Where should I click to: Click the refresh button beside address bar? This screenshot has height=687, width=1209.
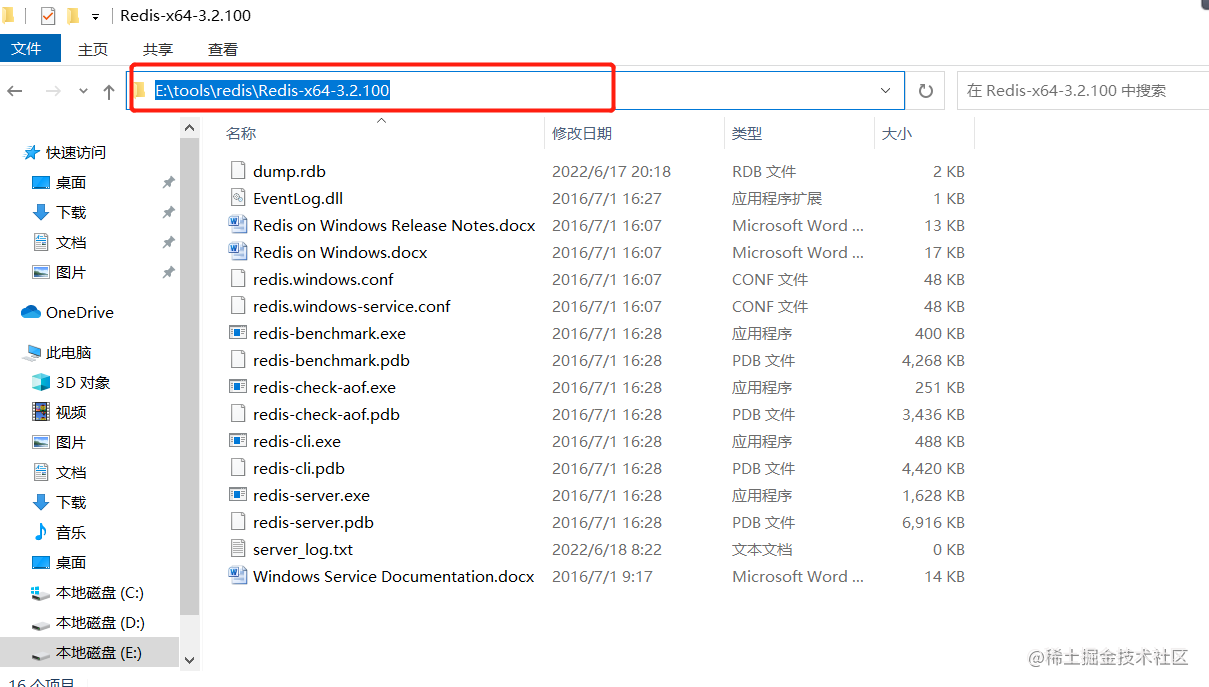coord(926,90)
